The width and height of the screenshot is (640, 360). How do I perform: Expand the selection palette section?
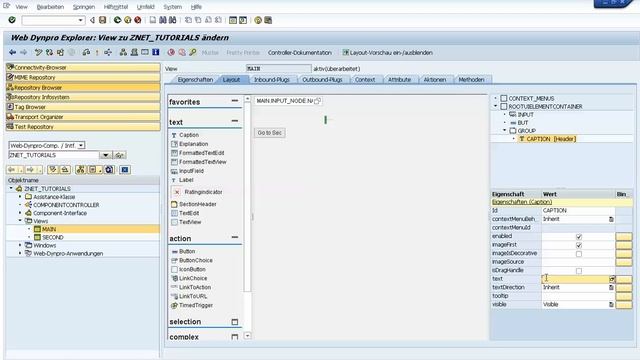tap(235, 322)
